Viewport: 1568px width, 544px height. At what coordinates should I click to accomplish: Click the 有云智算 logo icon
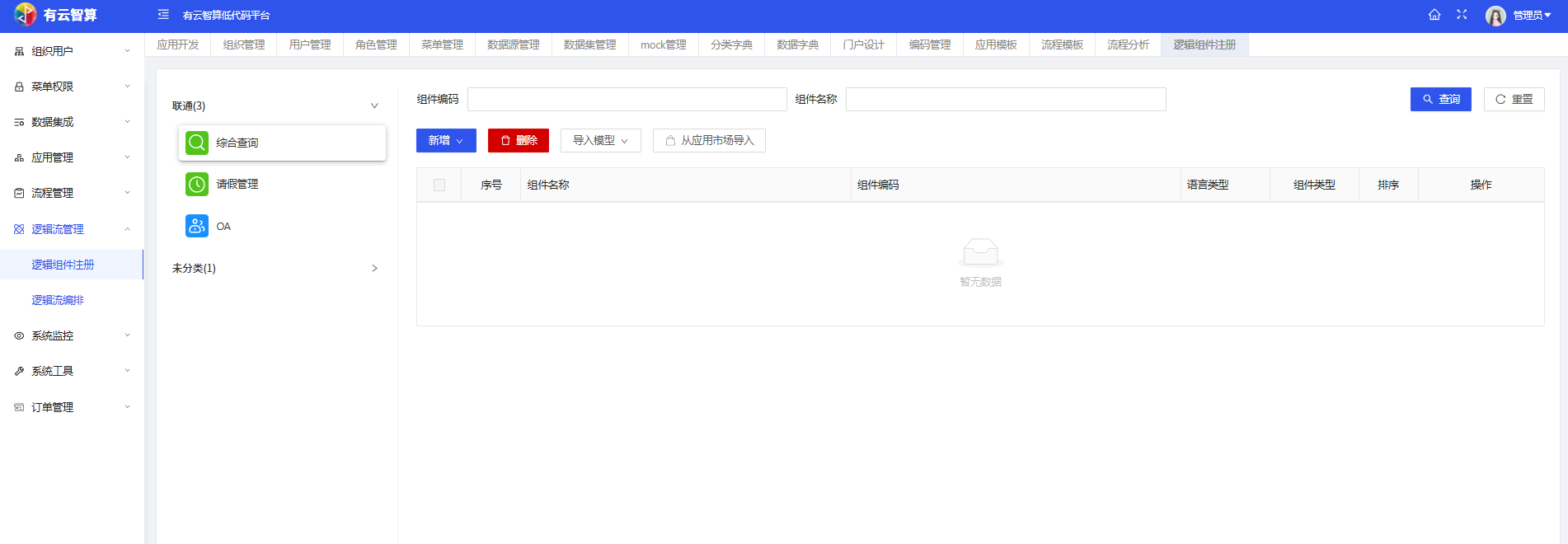click(26, 15)
